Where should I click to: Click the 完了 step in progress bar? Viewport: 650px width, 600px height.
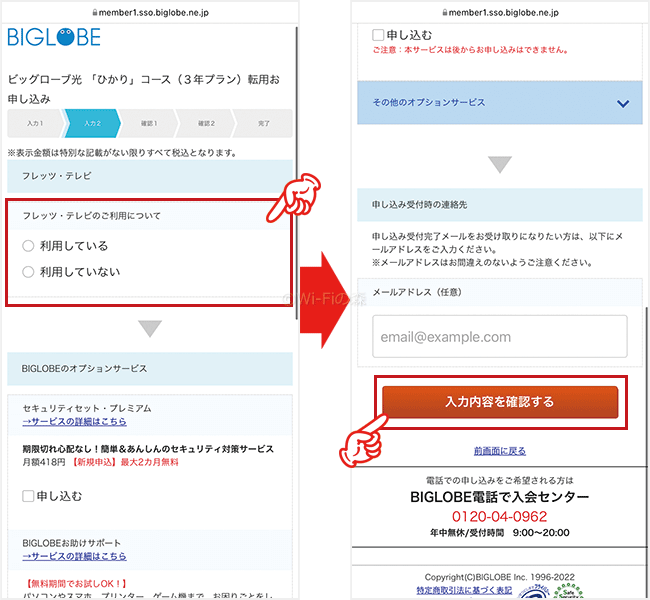264,123
